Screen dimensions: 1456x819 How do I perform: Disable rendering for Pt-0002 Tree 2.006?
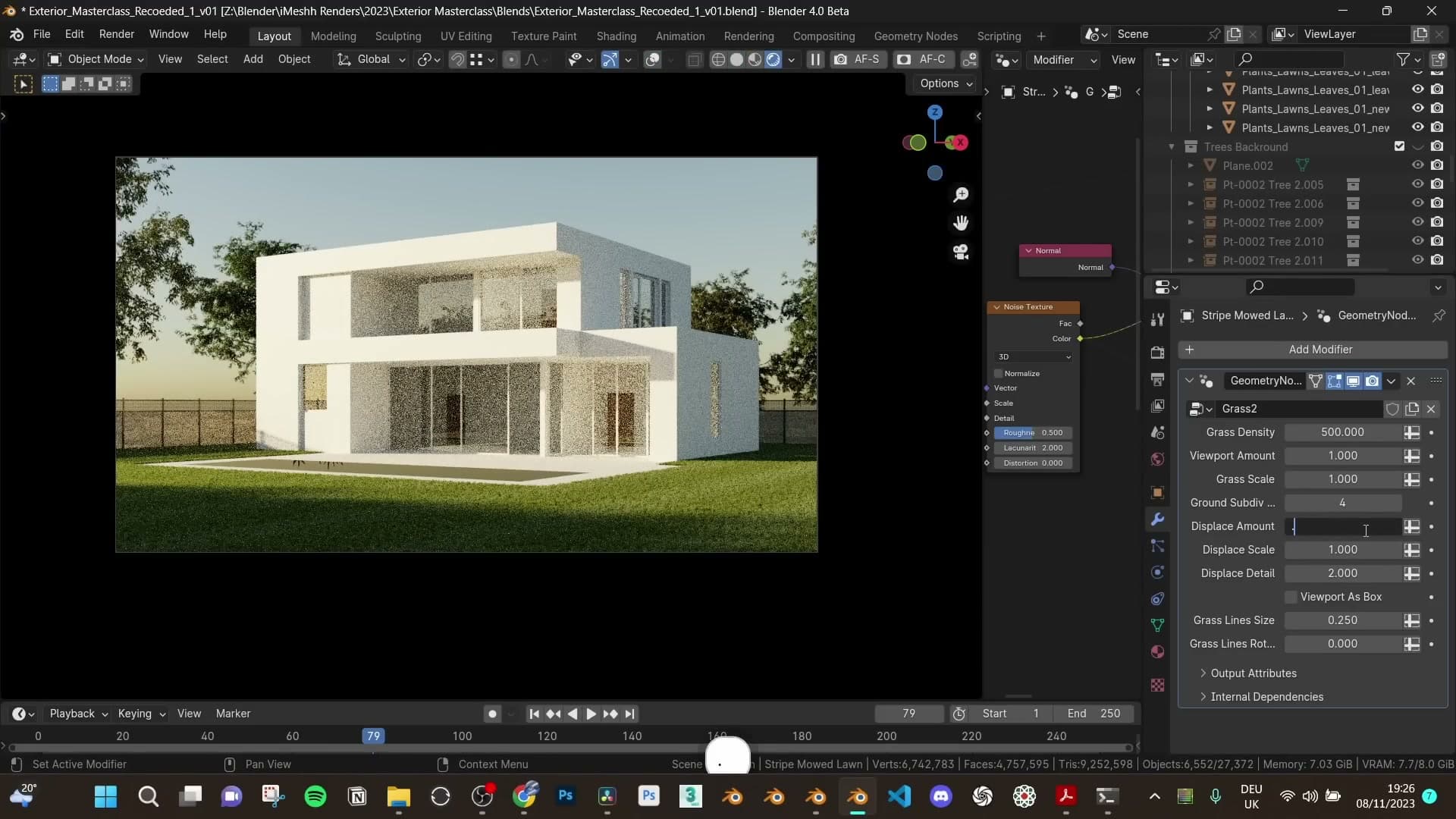click(1437, 203)
